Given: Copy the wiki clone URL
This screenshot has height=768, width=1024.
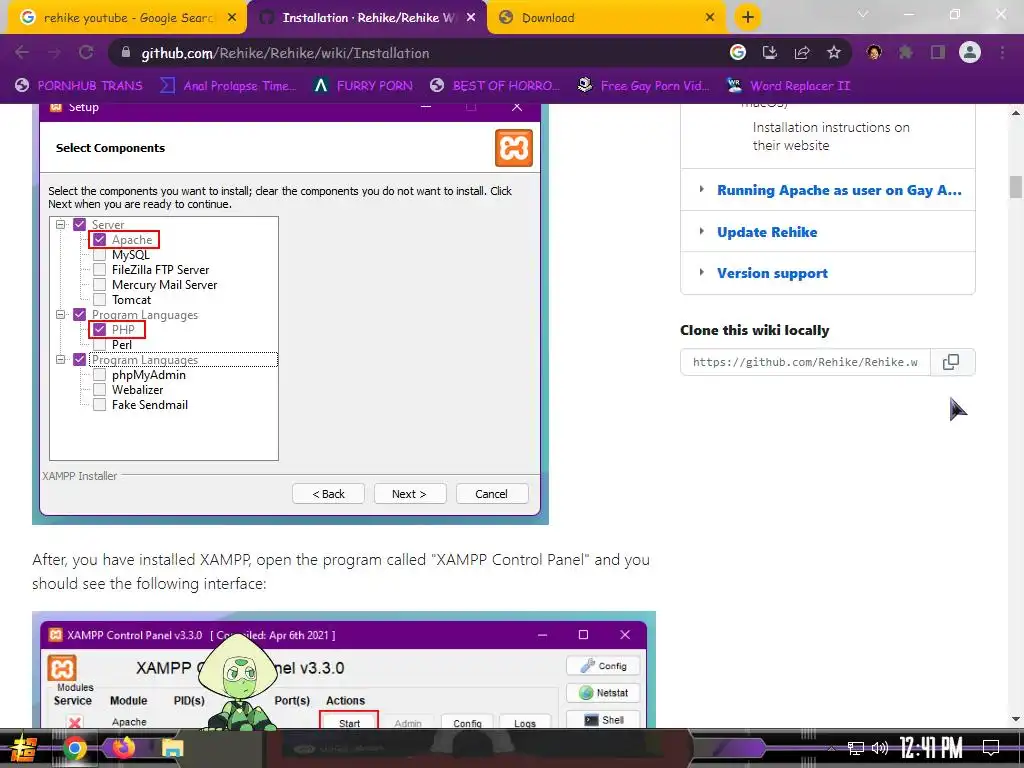Looking at the screenshot, I should click(952, 362).
